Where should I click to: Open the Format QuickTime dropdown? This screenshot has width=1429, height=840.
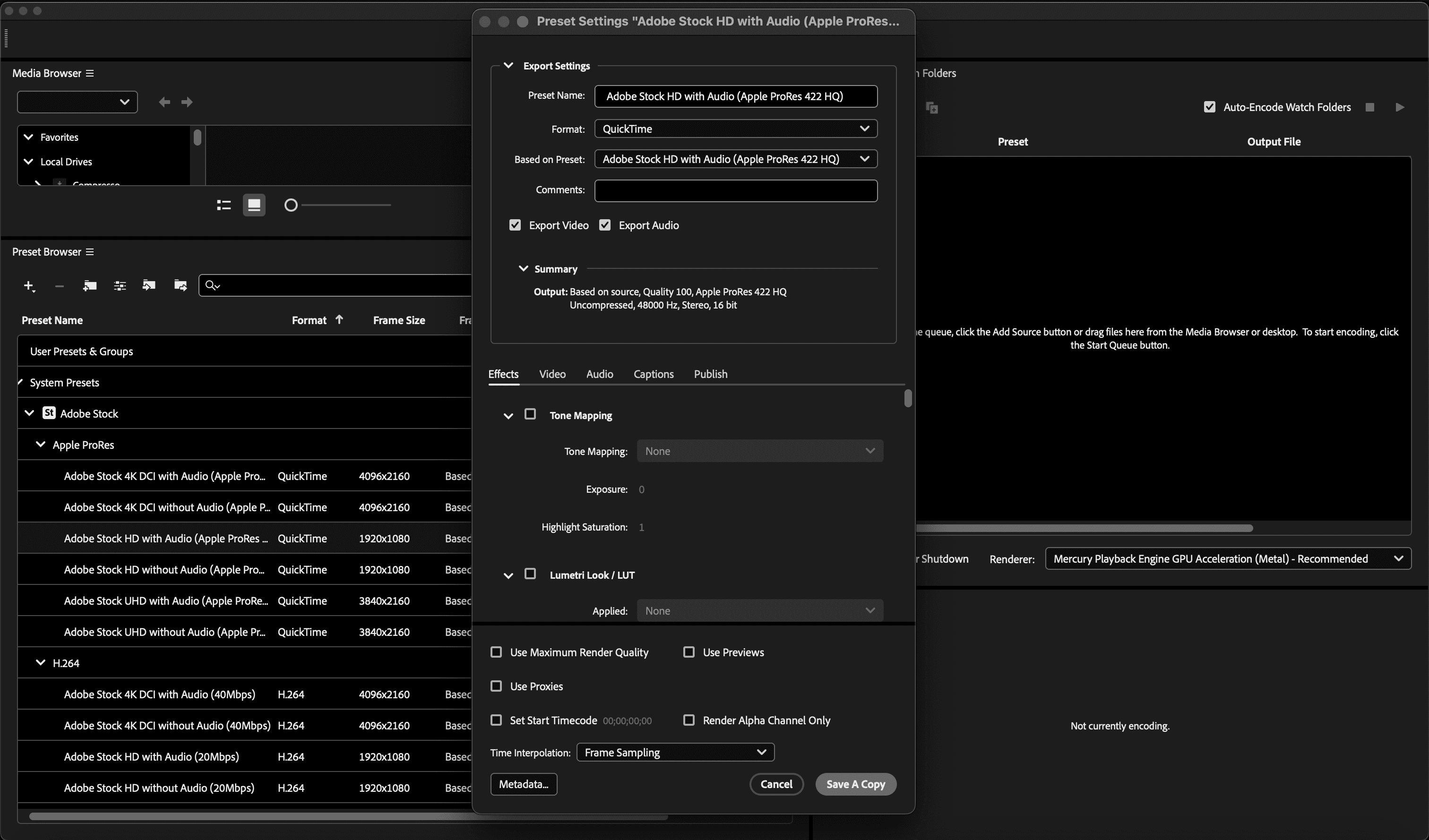(x=735, y=128)
